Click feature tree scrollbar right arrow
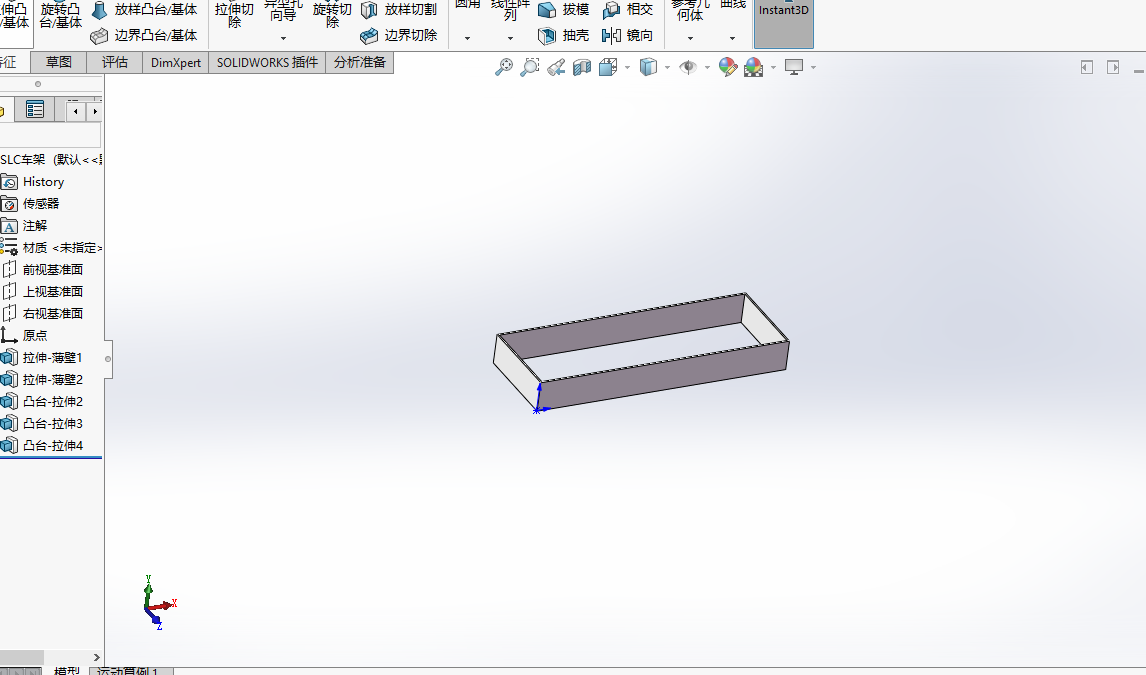Screen dimensions: 1146x675 pyautogui.click(x=96, y=657)
